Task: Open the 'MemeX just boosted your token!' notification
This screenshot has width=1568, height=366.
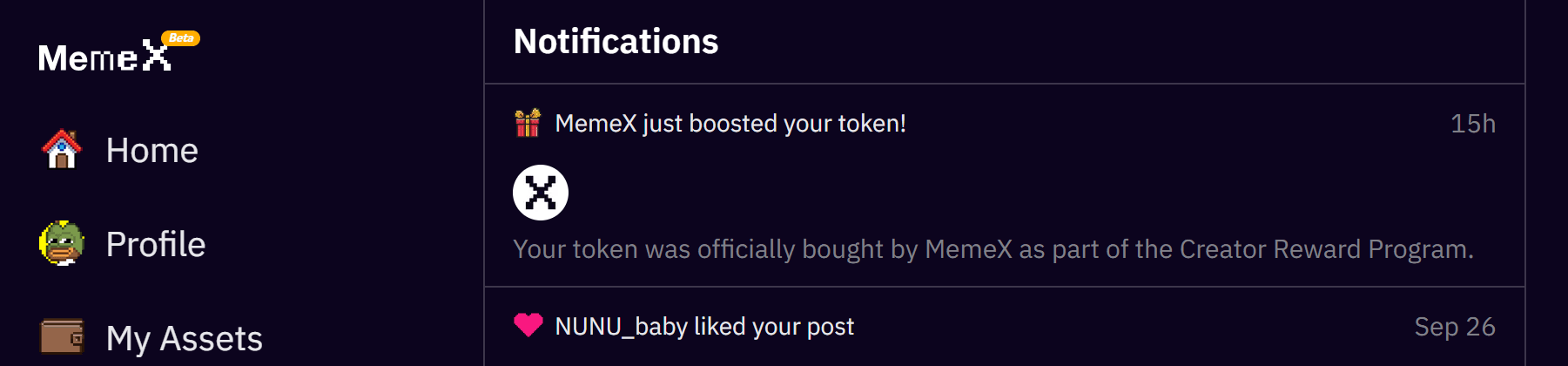Action: point(730,124)
